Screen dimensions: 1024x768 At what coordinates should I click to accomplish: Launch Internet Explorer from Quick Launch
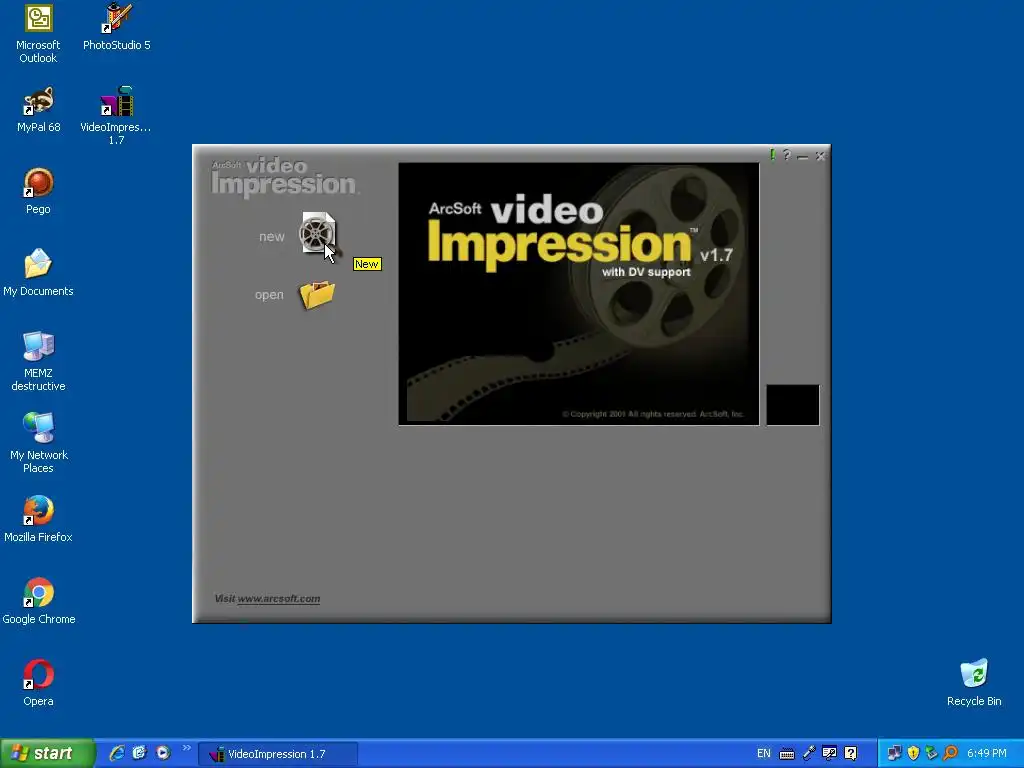116,753
